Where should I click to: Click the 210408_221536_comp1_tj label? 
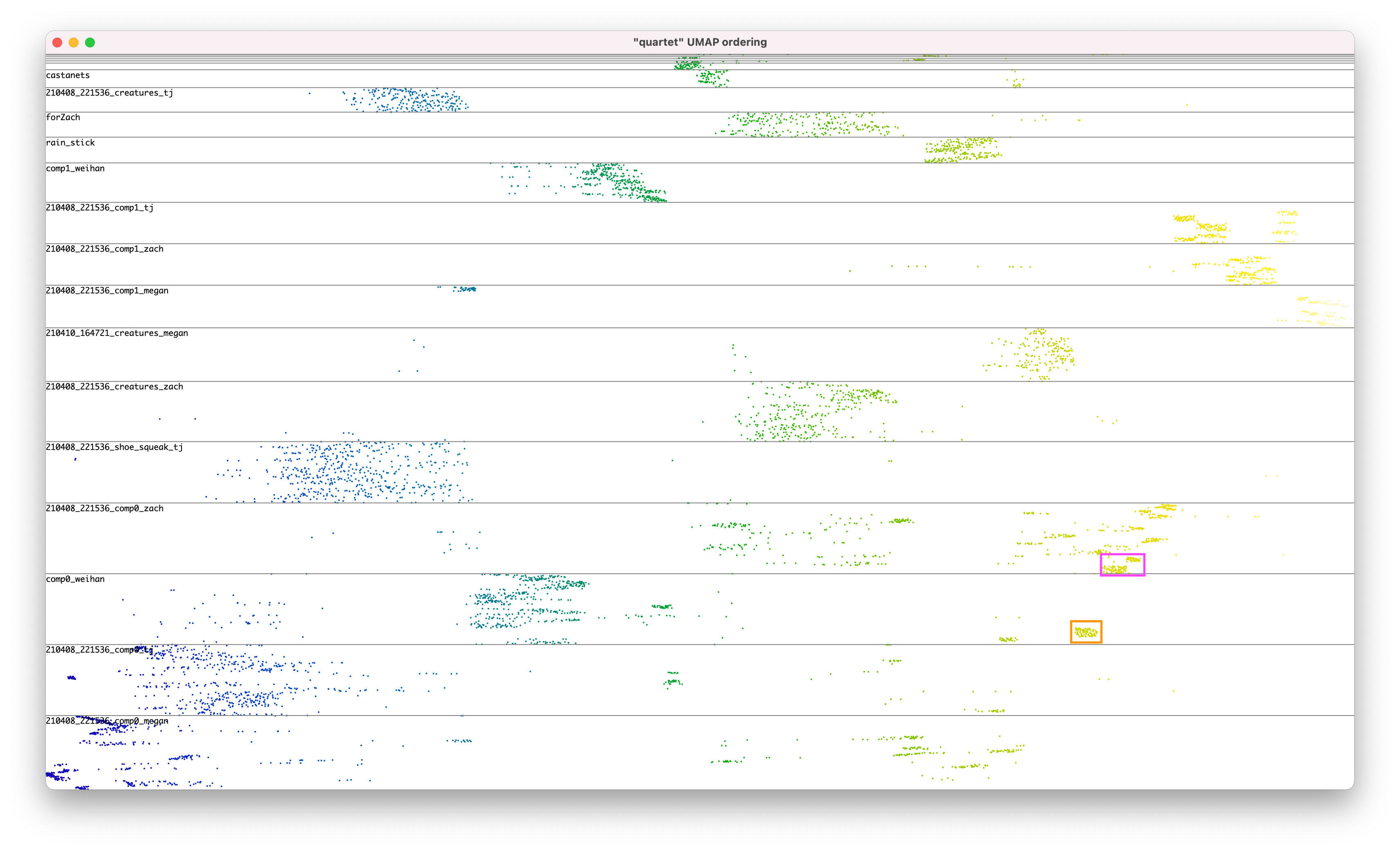point(99,208)
